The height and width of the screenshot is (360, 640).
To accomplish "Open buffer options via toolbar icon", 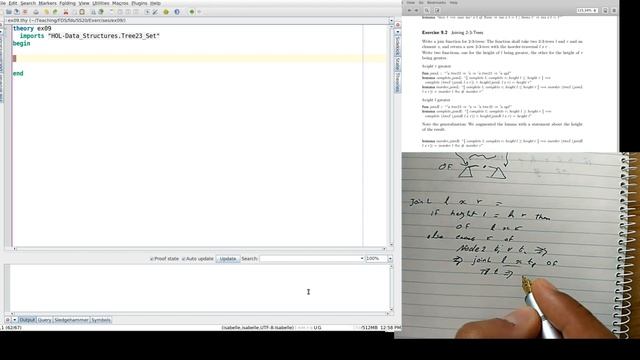I will tap(147, 12).
